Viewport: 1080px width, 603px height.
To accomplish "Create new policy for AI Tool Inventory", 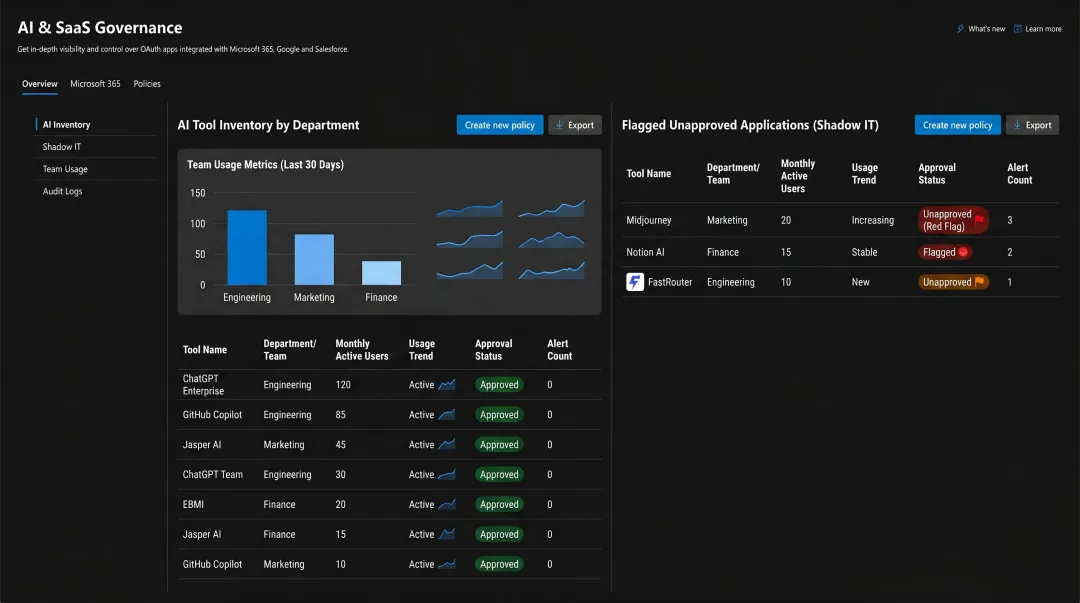I will coord(499,125).
